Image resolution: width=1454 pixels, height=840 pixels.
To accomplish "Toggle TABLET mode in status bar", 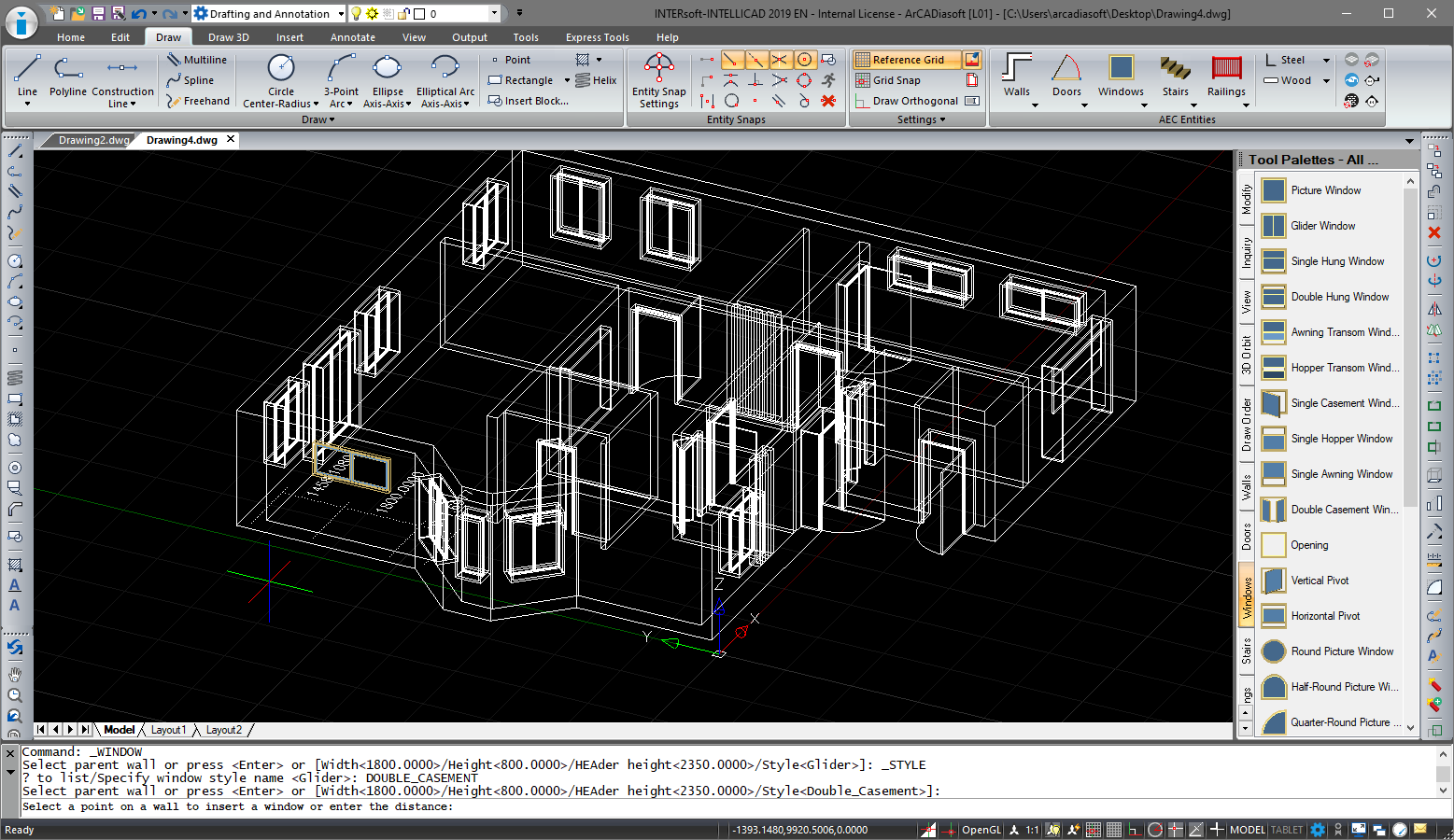I will coord(1287,830).
